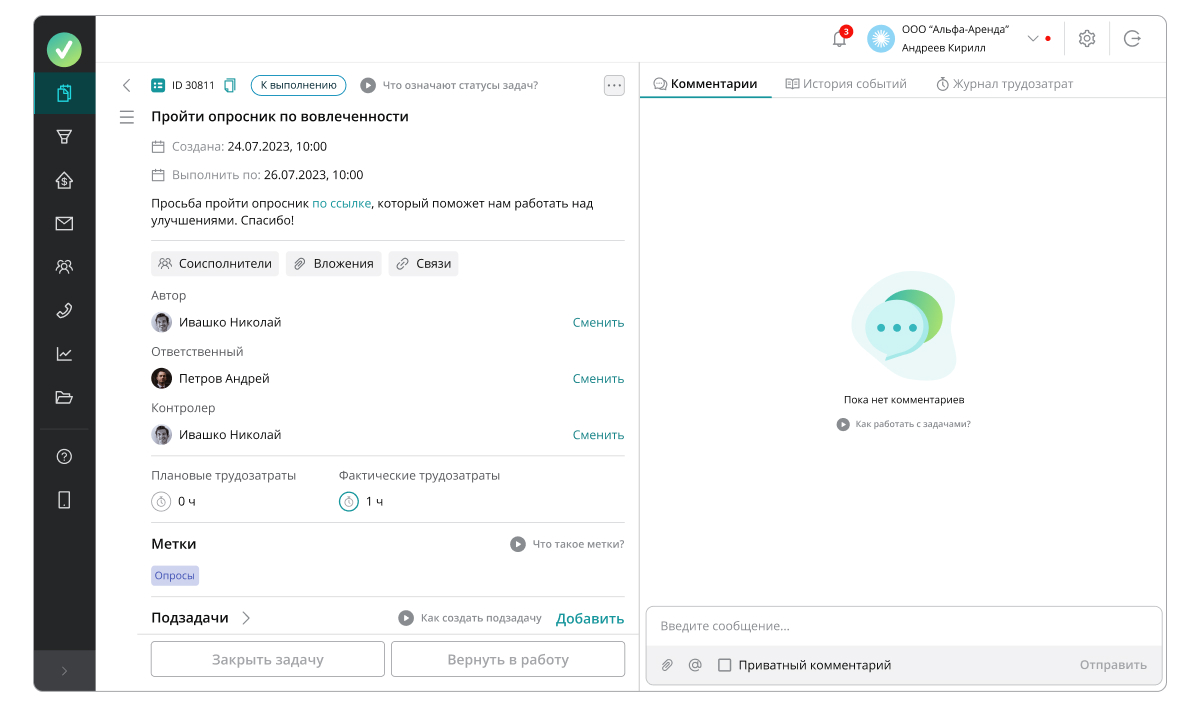Viewport: 1200px width, 707px height.
Task: Select the Опросы label tag
Action: coord(175,576)
